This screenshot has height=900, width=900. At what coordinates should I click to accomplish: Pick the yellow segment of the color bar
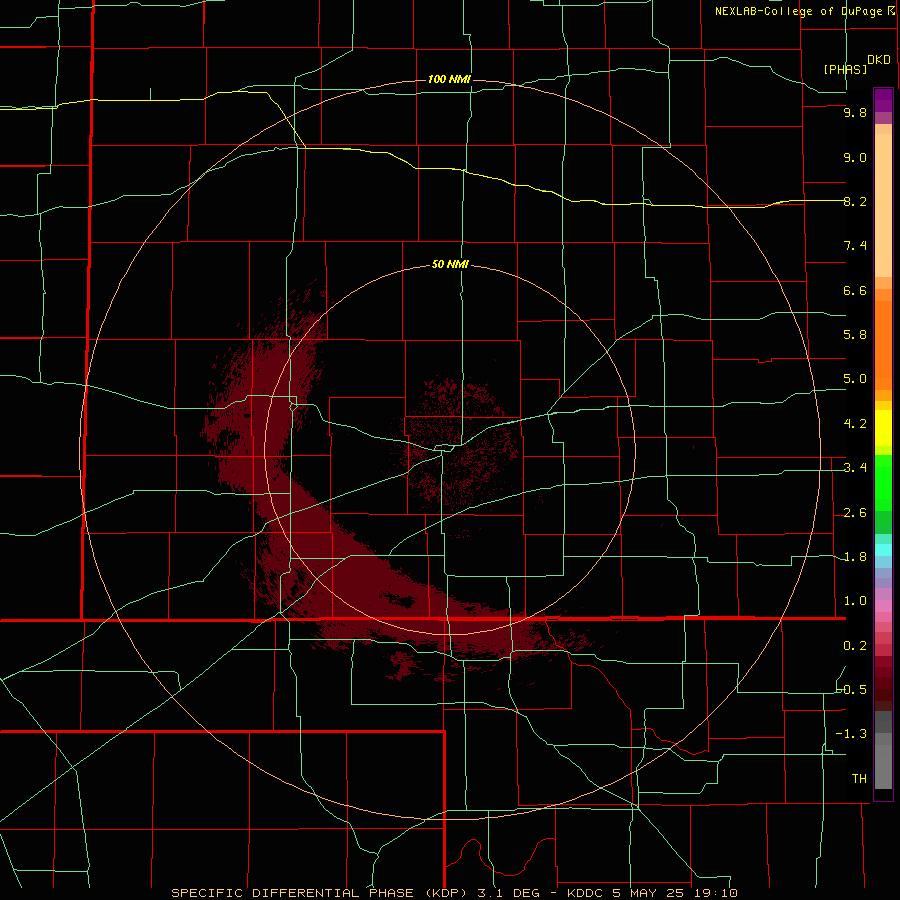coord(883,428)
